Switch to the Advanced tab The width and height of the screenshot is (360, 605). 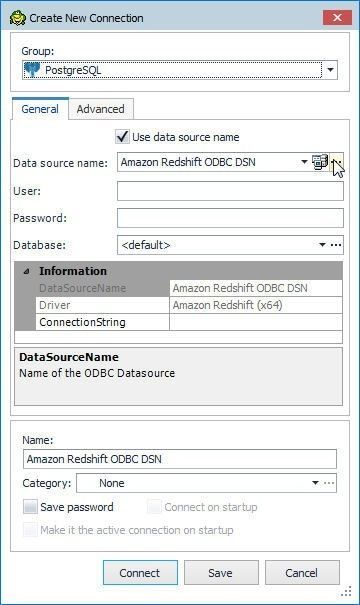tap(101, 109)
